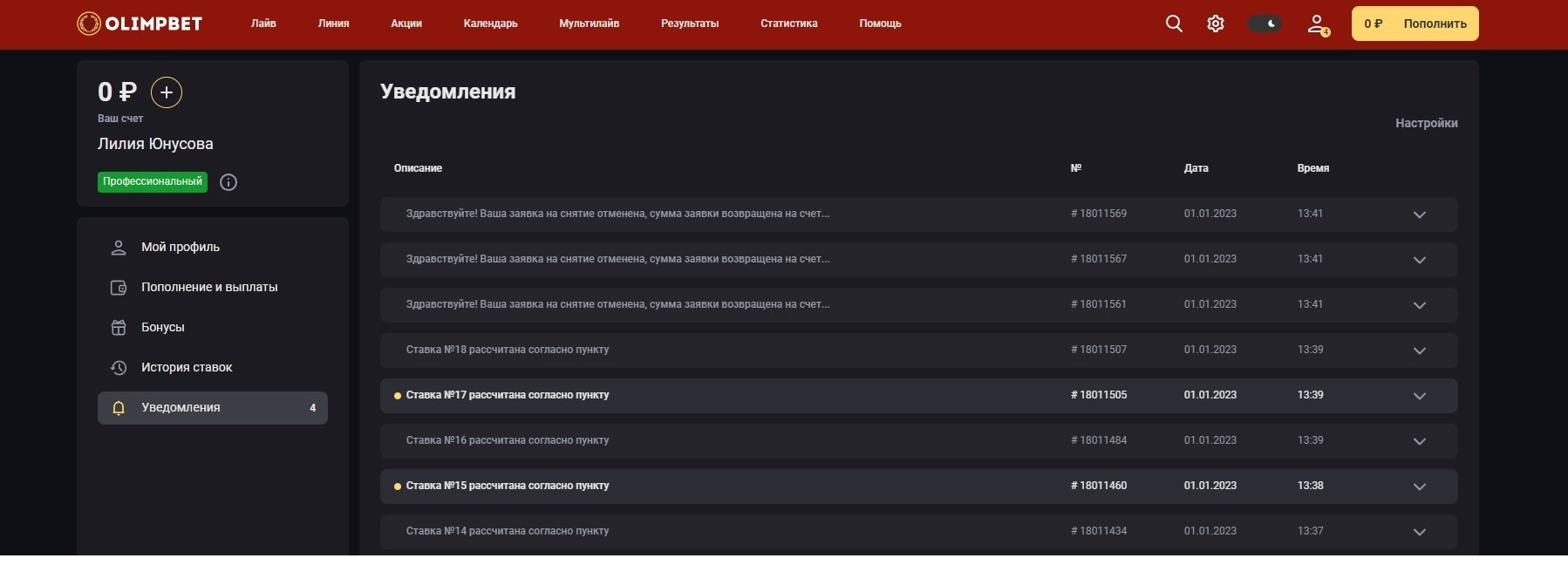Open the search magnifier icon
The width and height of the screenshot is (1568, 565).
click(1174, 24)
